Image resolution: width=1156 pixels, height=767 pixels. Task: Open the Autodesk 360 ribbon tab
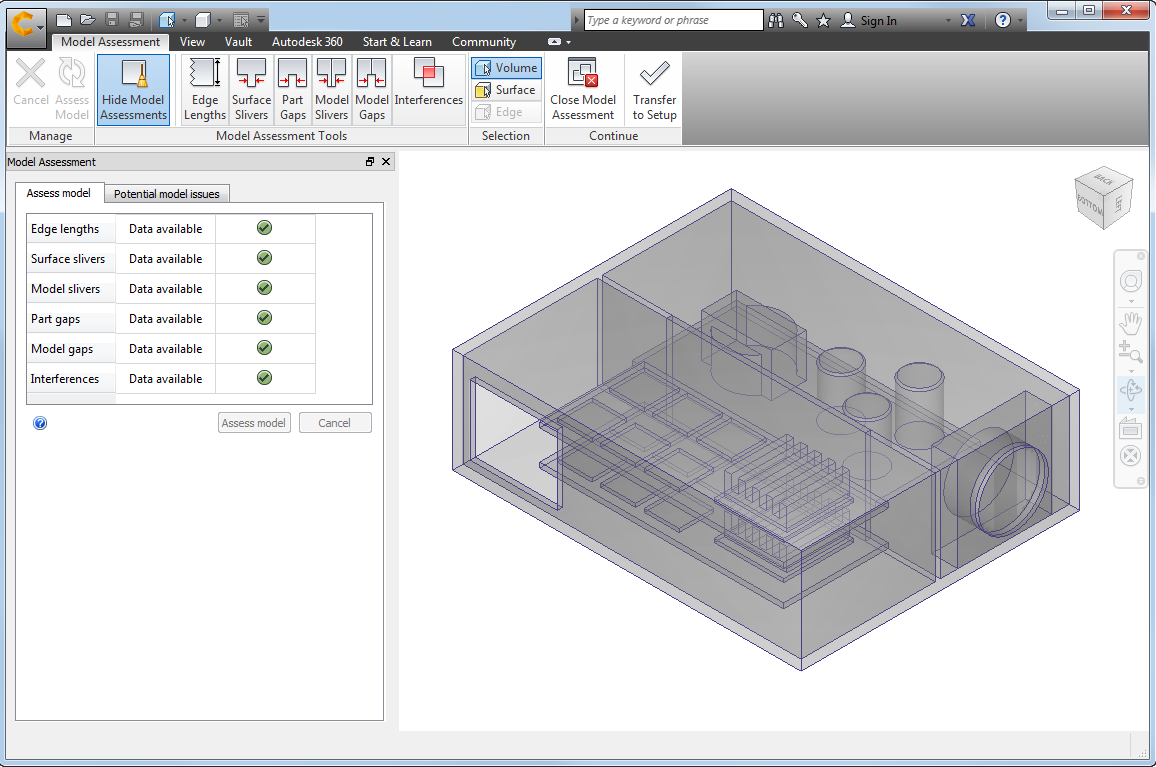tap(307, 42)
